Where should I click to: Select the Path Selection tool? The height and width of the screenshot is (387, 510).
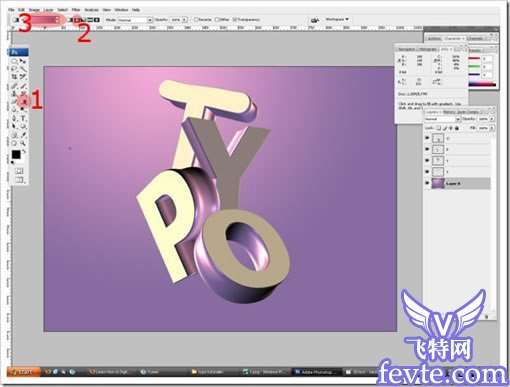14,126
